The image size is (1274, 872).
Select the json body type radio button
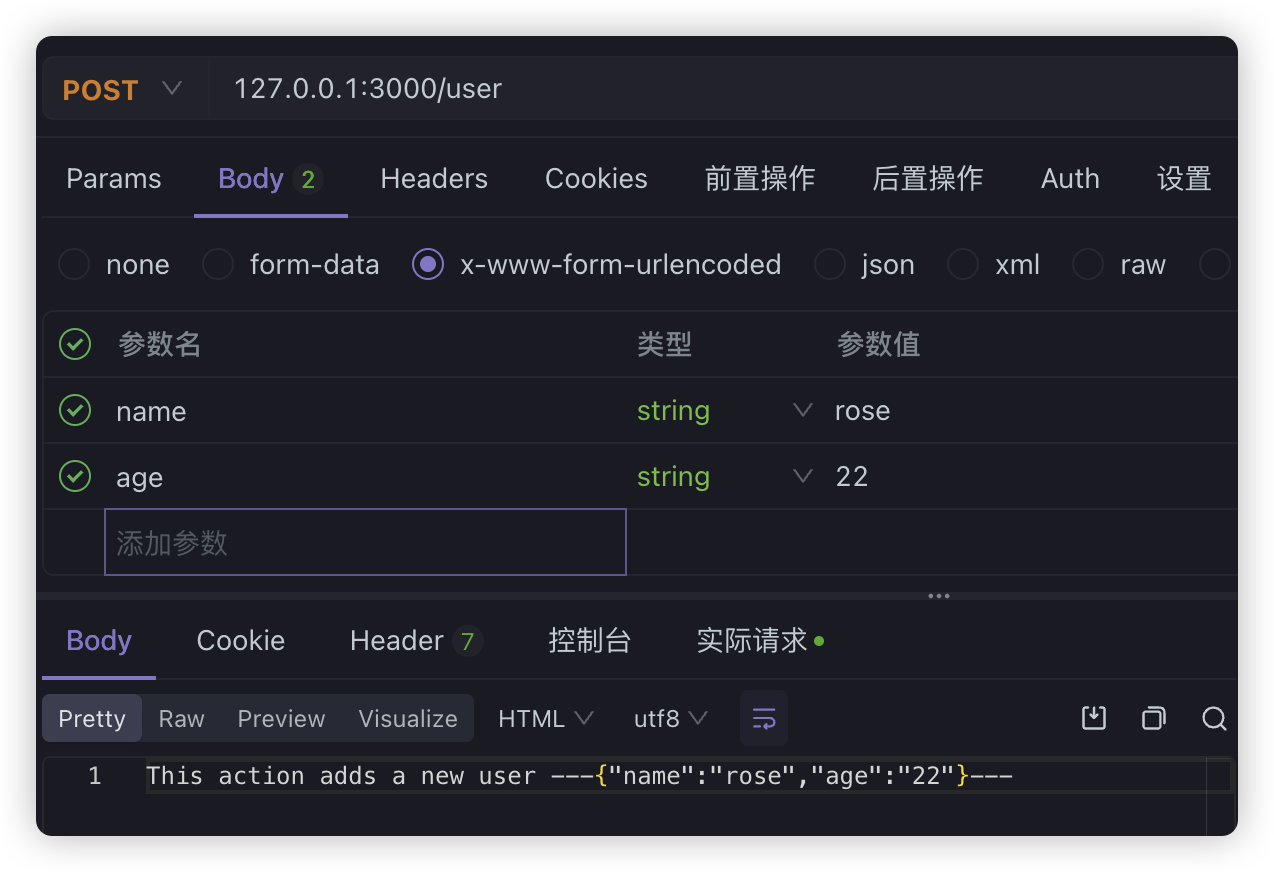pos(829,264)
